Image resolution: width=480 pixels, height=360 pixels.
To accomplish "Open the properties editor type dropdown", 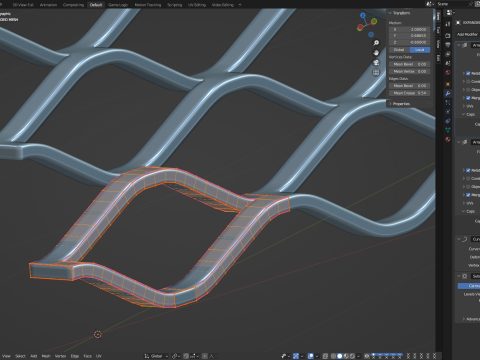I will [450, 13].
